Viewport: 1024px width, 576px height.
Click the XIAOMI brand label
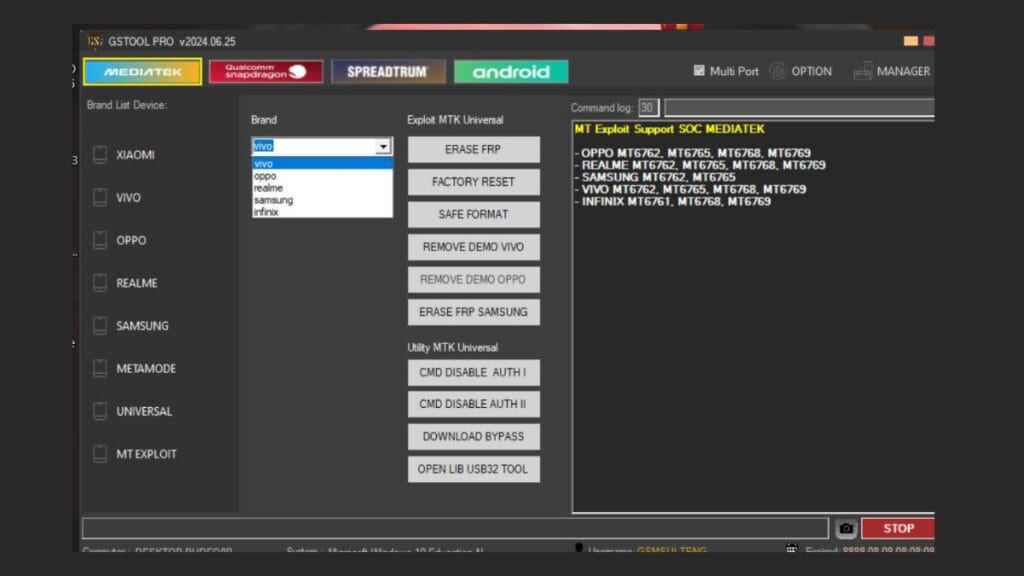coord(135,155)
